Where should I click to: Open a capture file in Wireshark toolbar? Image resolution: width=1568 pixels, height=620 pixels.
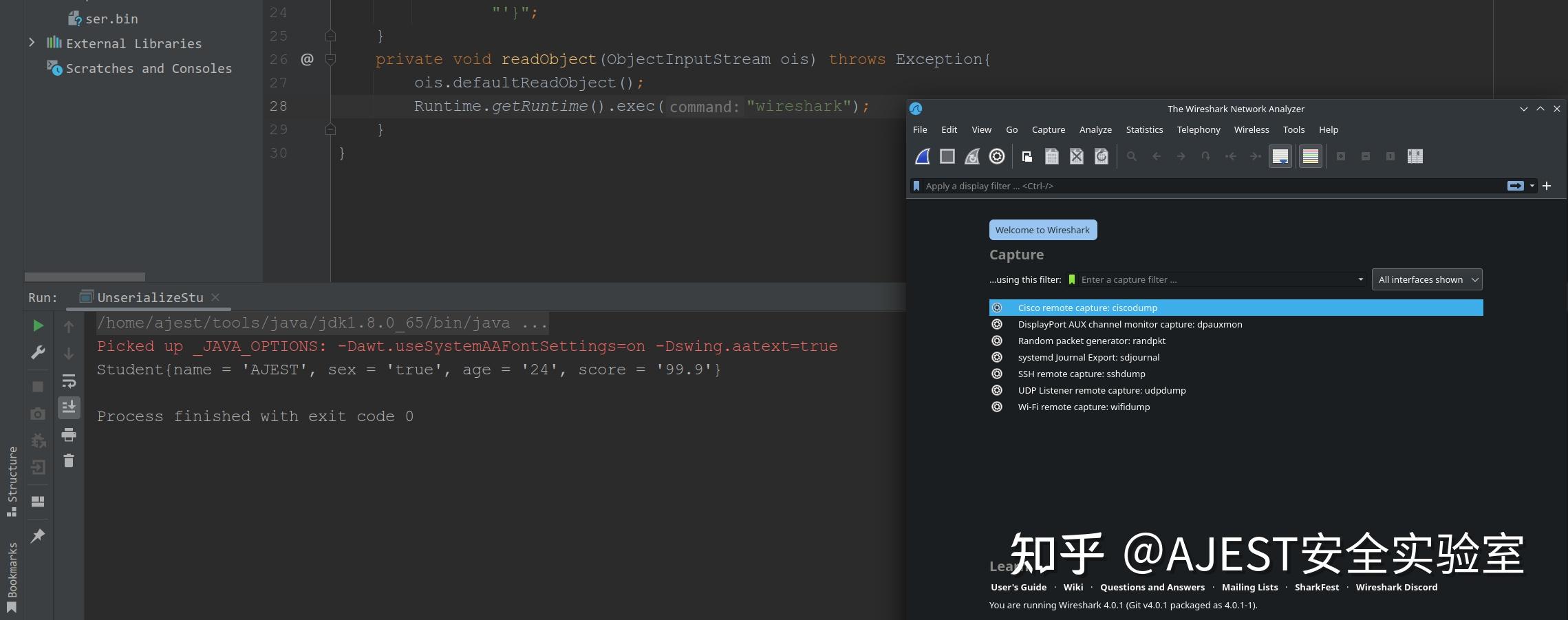(1027, 156)
